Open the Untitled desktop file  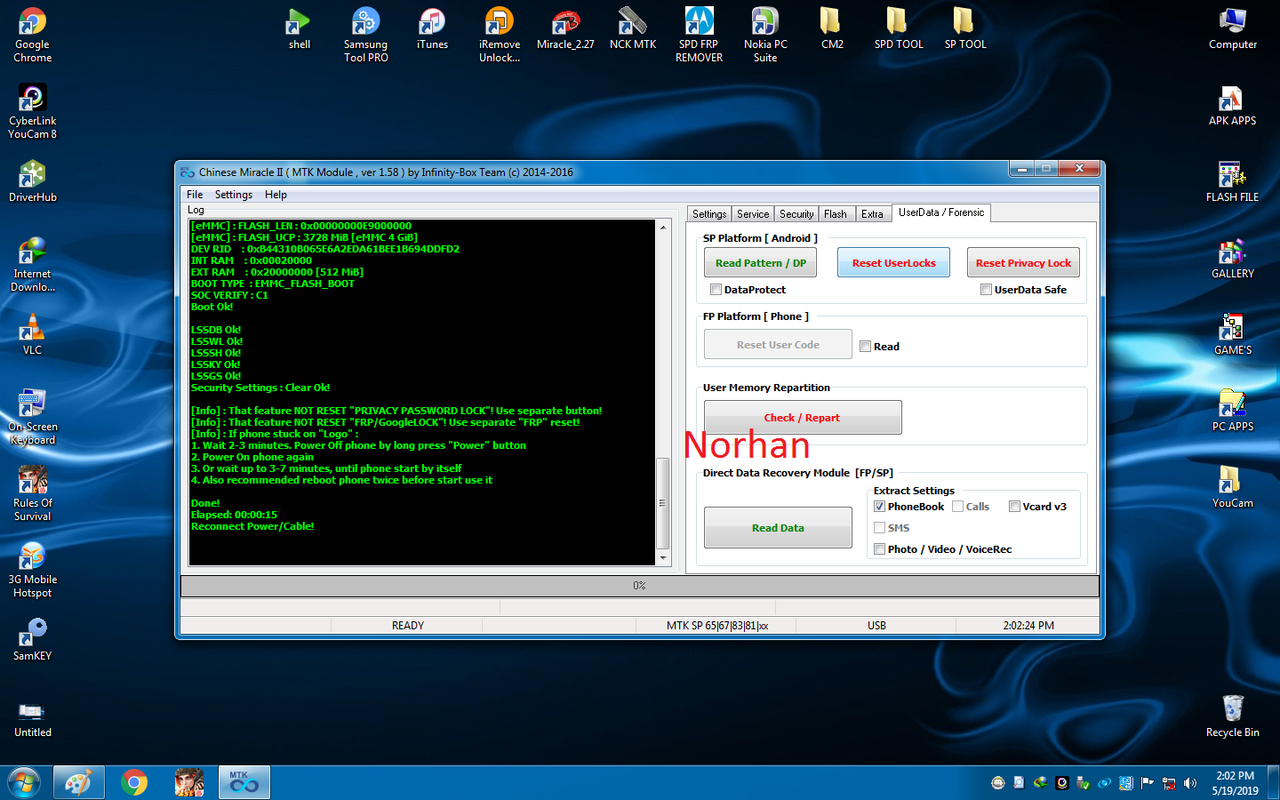[x=32, y=717]
